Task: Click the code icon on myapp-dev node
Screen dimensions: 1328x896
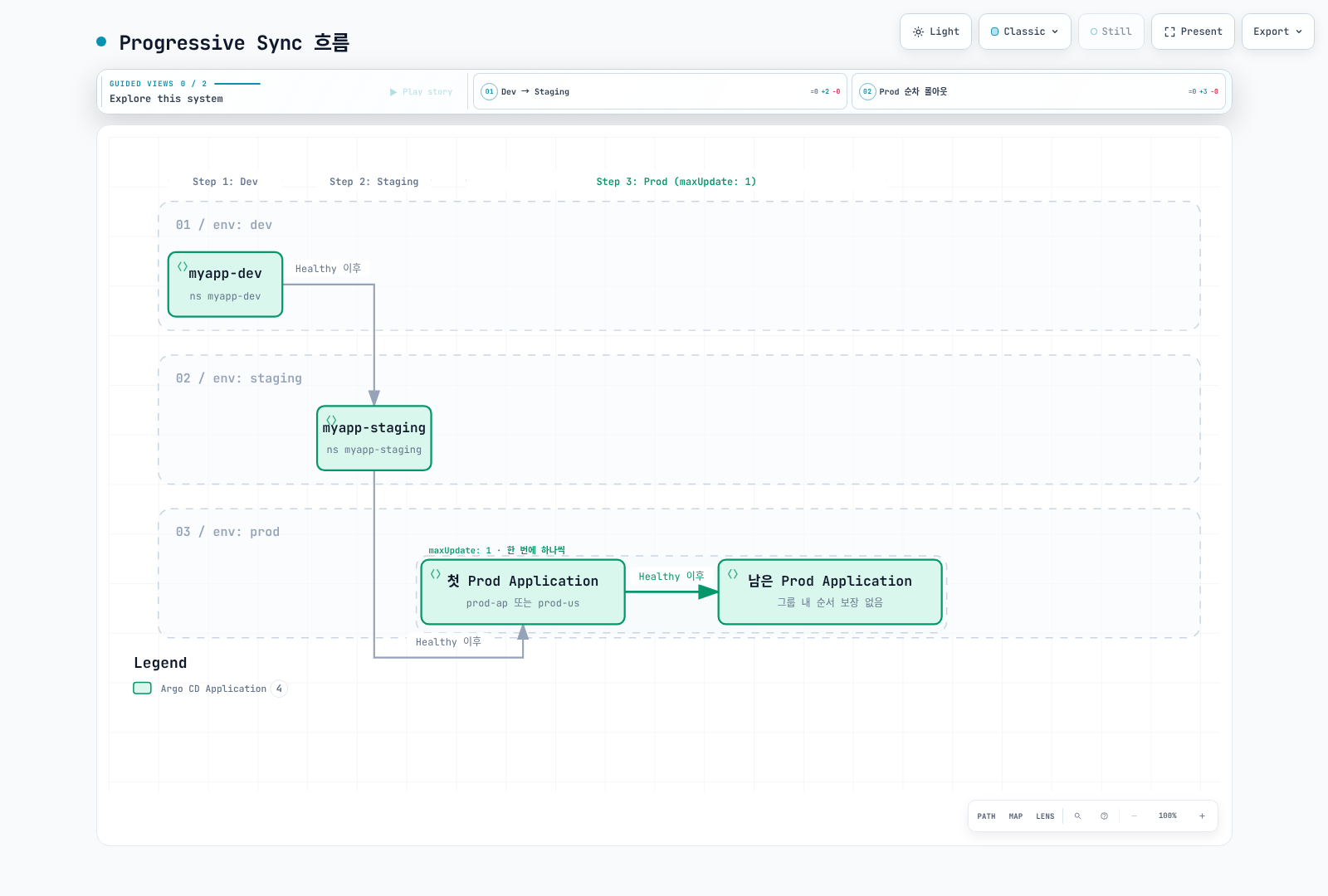Action: (183, 266)
